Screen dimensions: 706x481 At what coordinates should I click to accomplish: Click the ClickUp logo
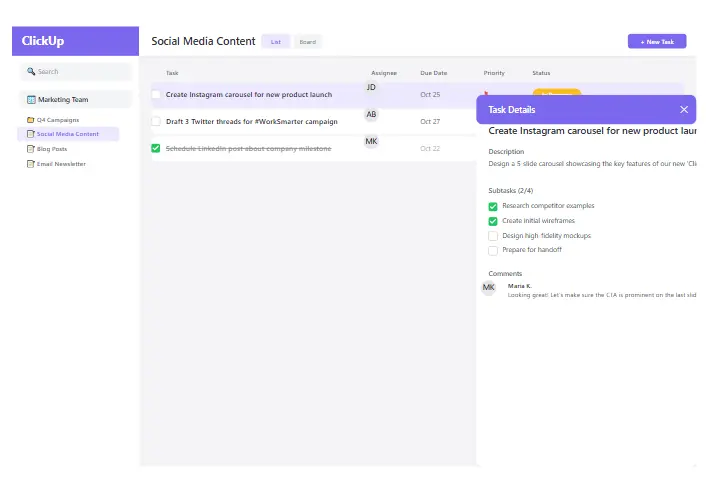pos(43,41)
